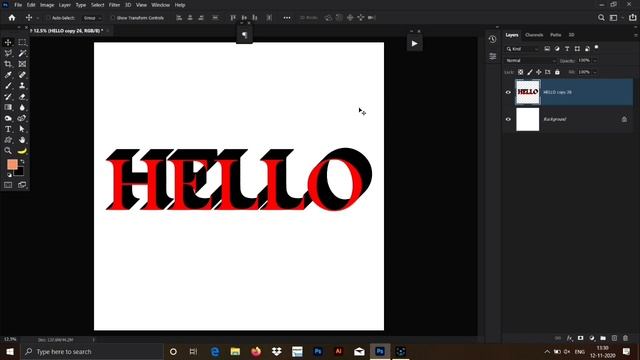Select the Eraser tool
This screenshot has width=640, height=360.
pos(22,97)
